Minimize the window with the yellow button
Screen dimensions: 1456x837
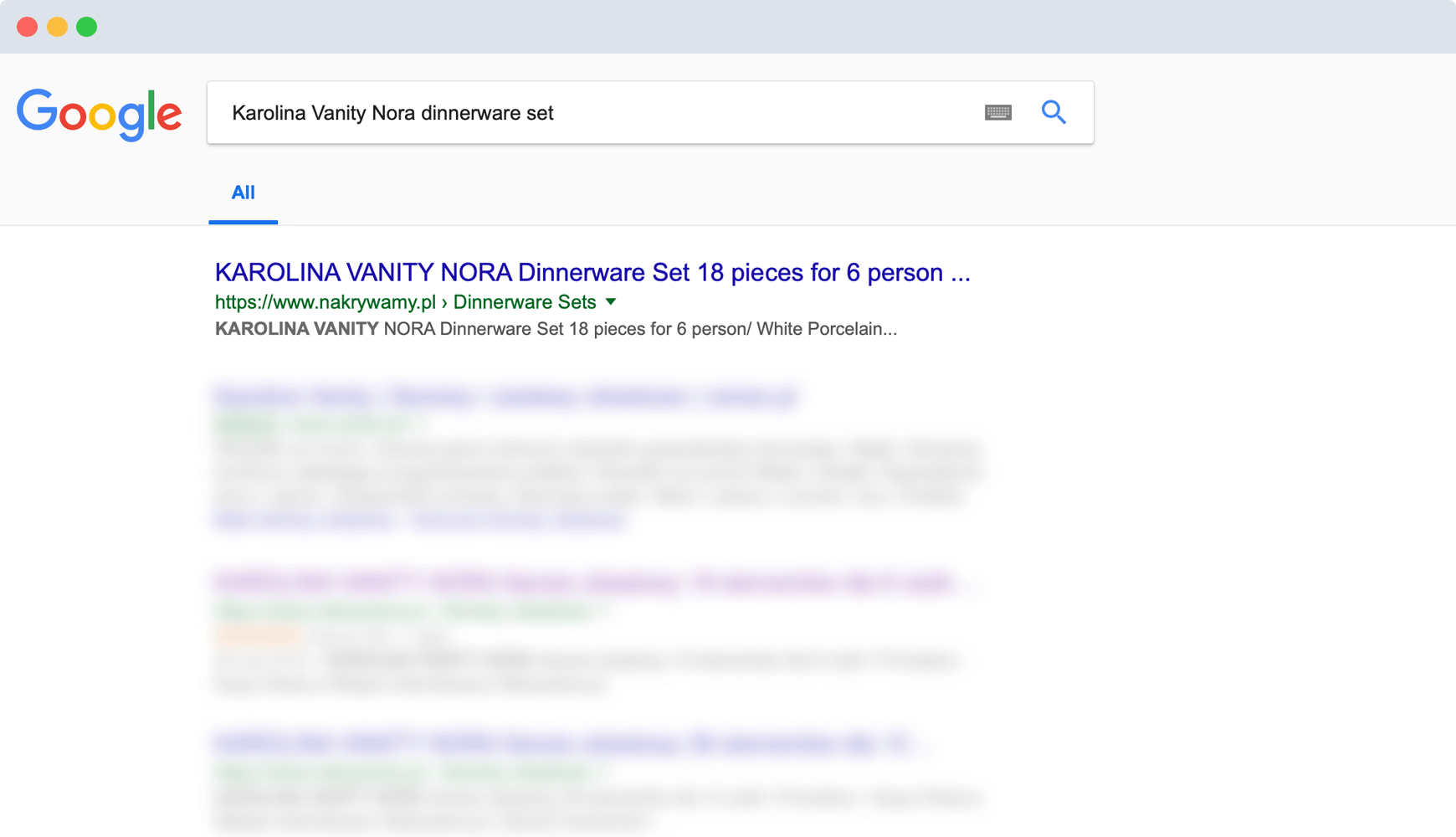pyautogui.click(x=57, y=27)
